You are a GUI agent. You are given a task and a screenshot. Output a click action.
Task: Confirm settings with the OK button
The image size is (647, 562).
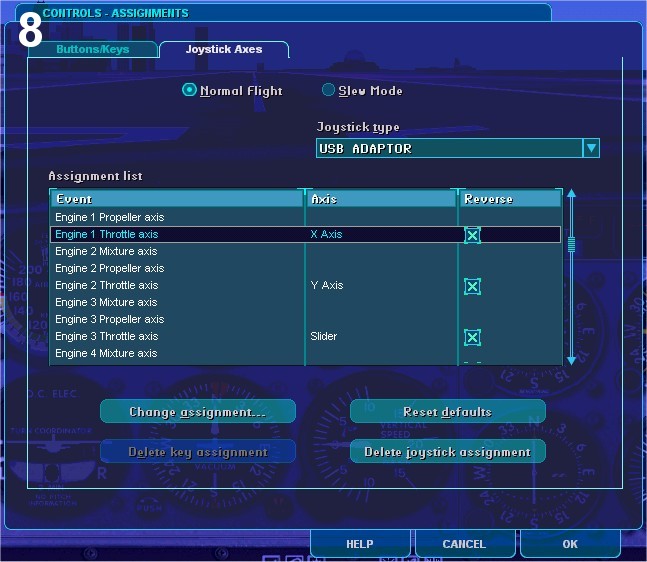pos(570,543)
